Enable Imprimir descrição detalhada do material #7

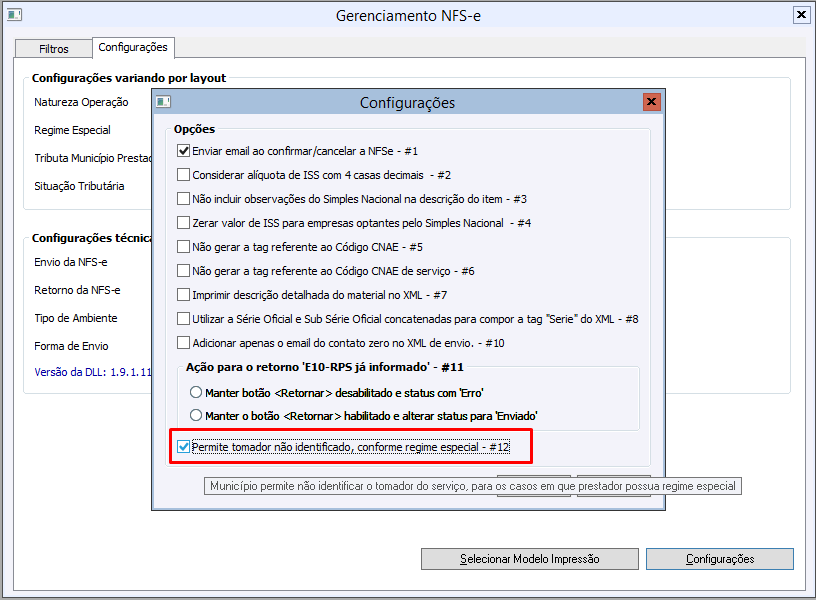pos(183,295)
